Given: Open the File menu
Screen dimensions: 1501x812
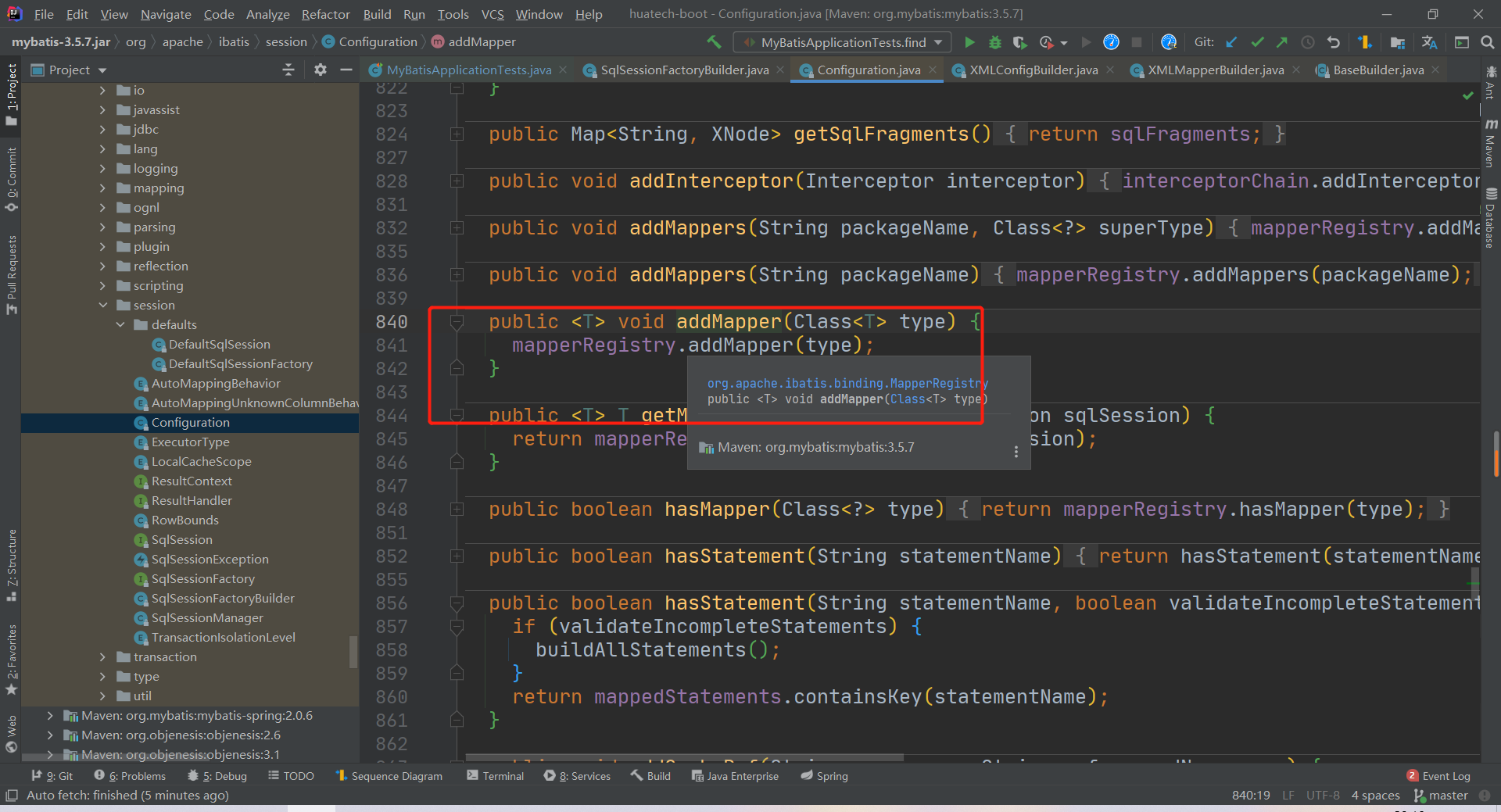Looking at the screenshot, I should (44, 14).
